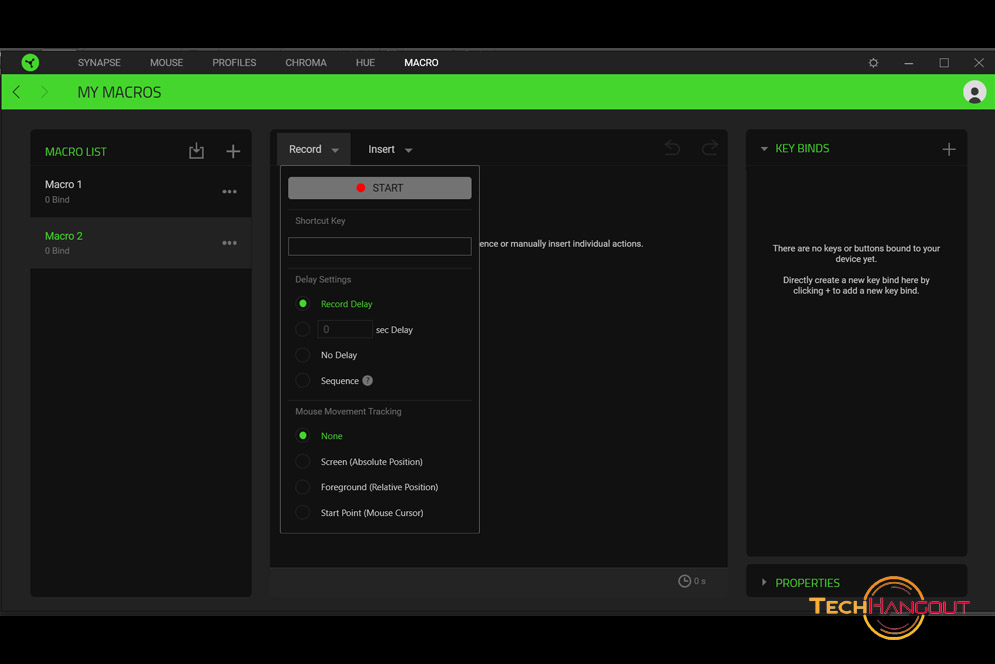Viewport: 995px width, 664px height.
Task: Open the Chroma tab
Action: (306, 63)
